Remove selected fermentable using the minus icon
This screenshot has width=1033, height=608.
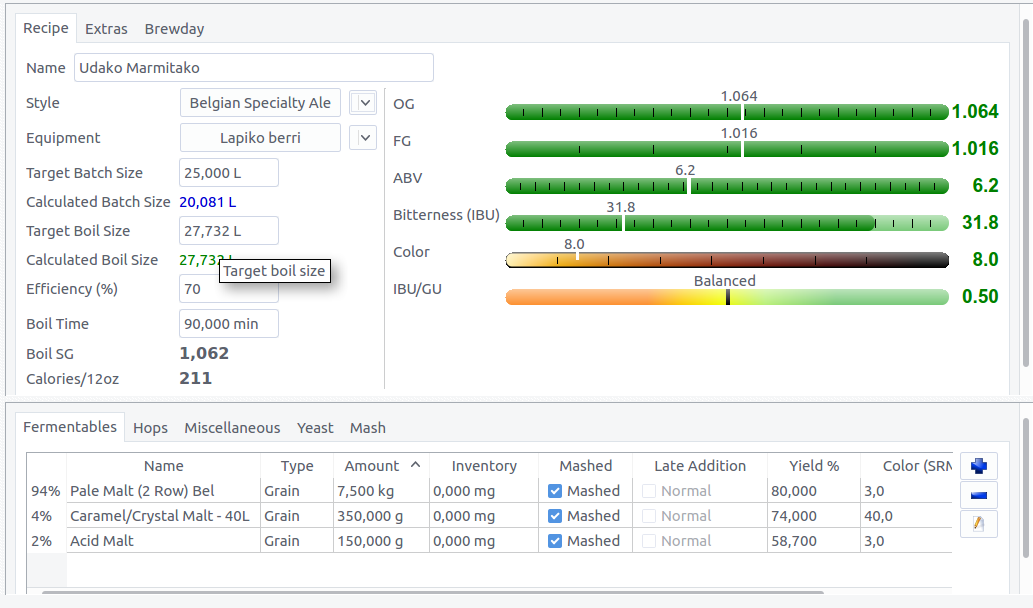[x=979, y=495]
